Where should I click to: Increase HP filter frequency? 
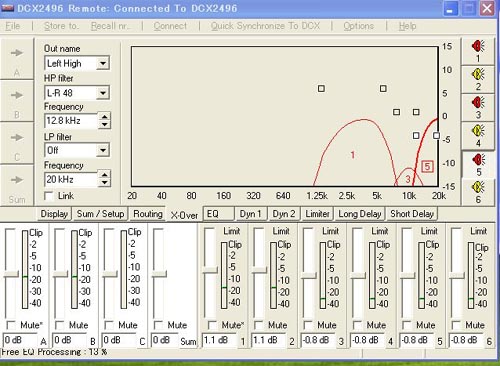pos(105,117)
